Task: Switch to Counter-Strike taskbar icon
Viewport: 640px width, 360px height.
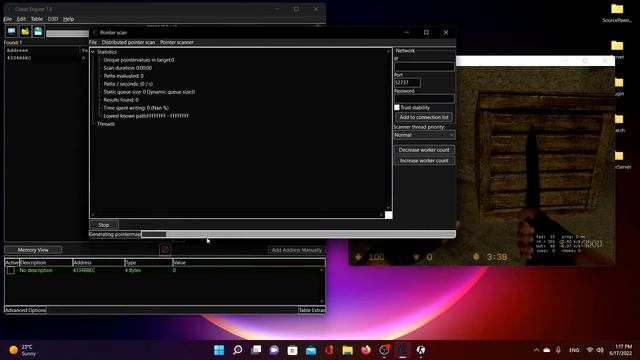Action: (421, 350)
